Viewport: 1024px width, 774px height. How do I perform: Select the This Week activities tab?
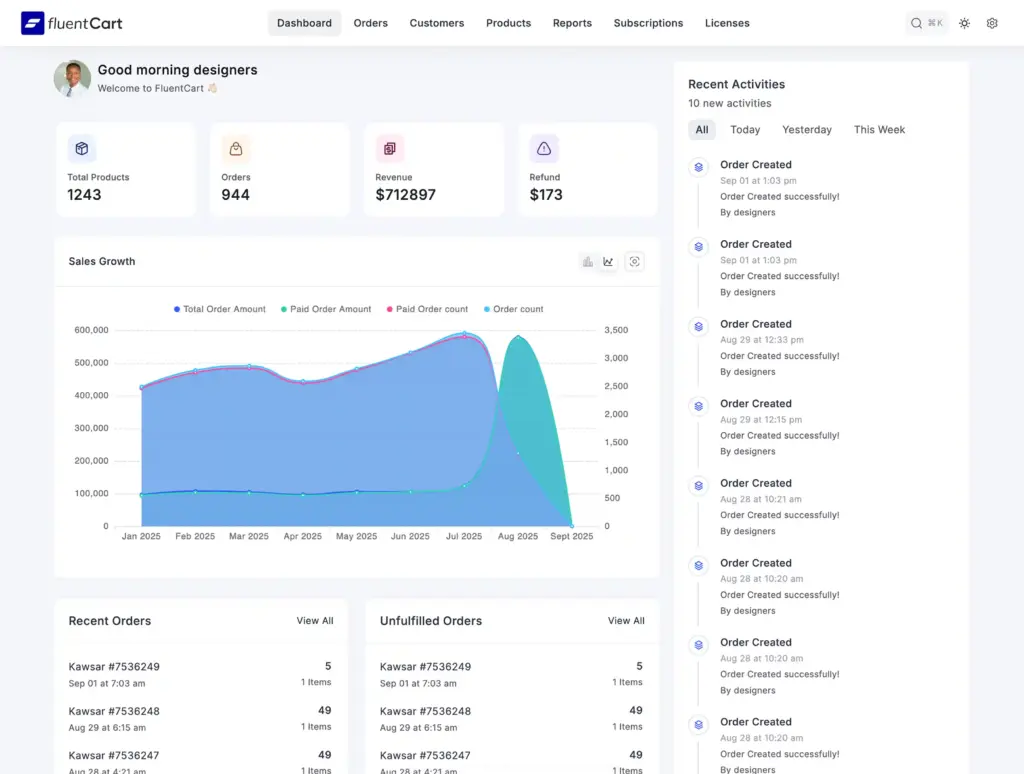(879, 130)
